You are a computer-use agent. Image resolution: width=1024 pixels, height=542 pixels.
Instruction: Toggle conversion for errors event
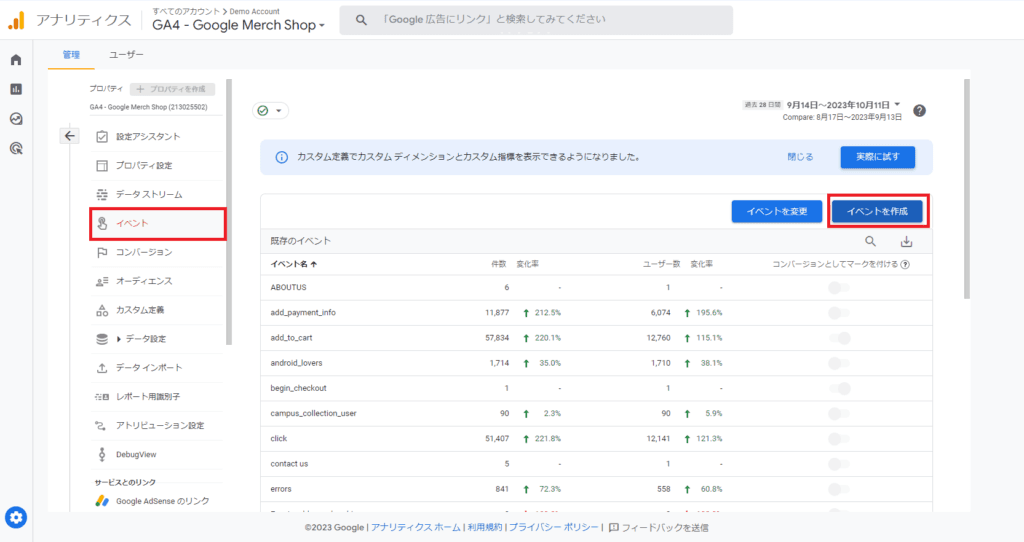839,489
